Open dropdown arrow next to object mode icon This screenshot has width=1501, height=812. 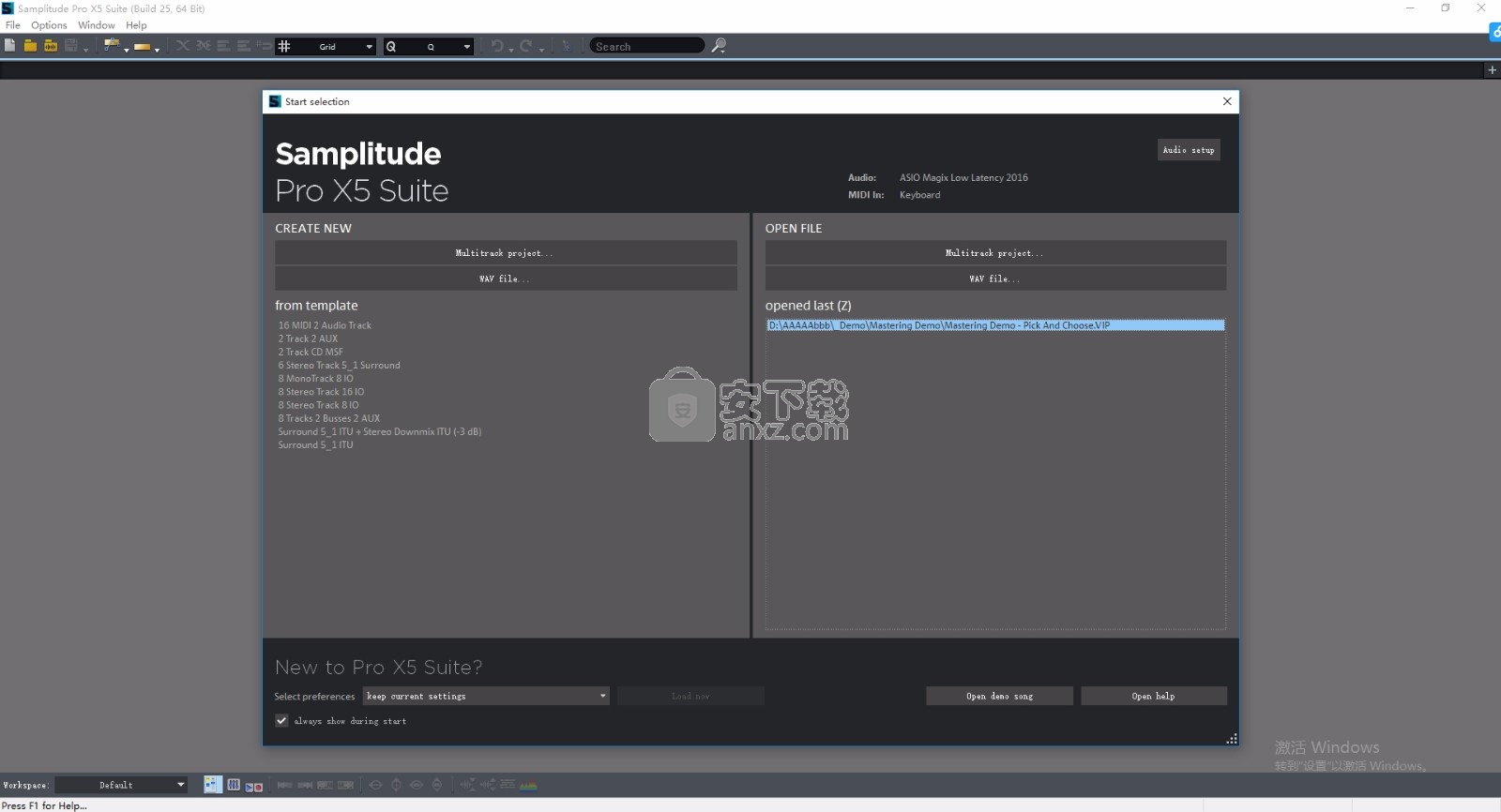(x=157, y=50)
